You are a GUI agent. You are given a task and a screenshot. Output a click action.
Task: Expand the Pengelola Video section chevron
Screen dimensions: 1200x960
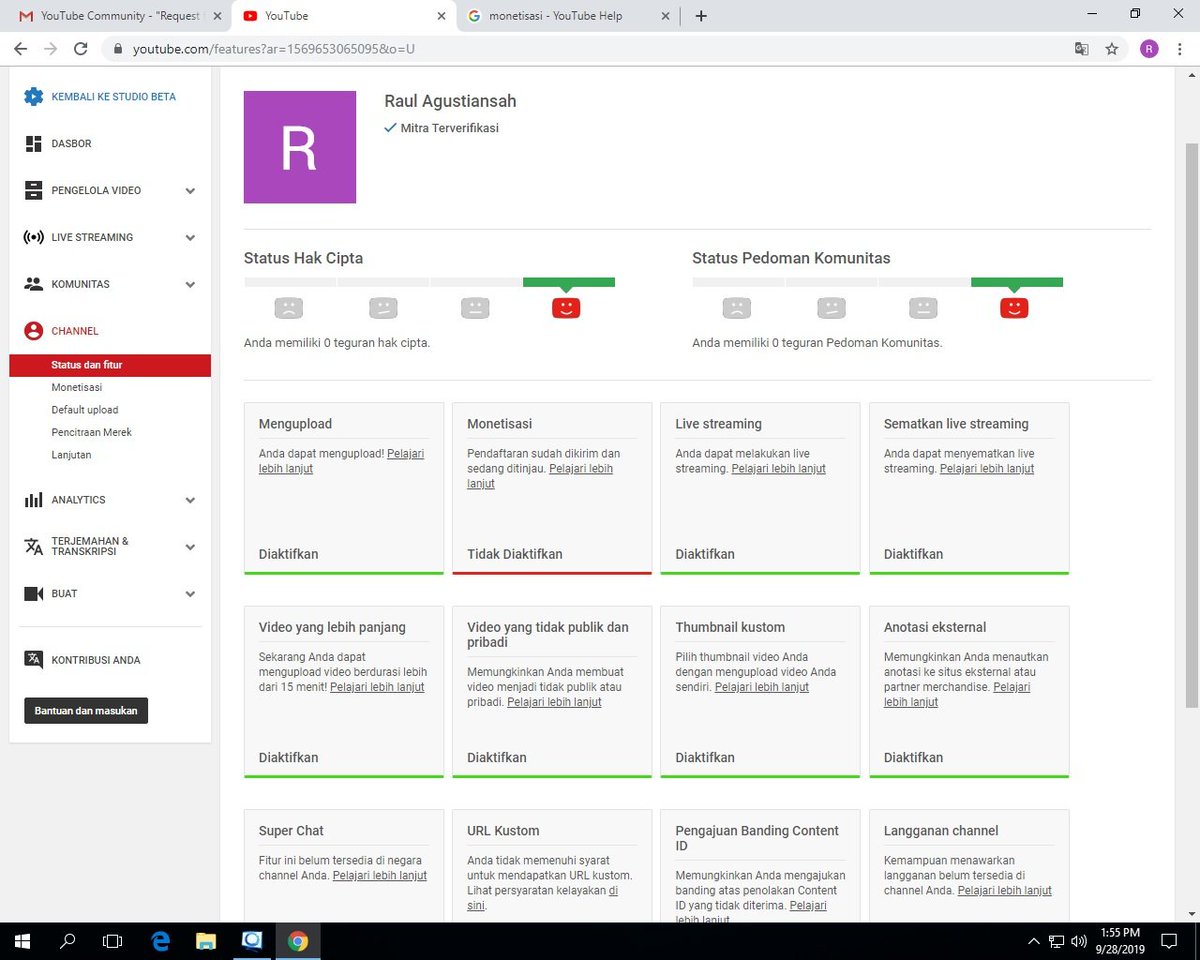click(190, 191)
